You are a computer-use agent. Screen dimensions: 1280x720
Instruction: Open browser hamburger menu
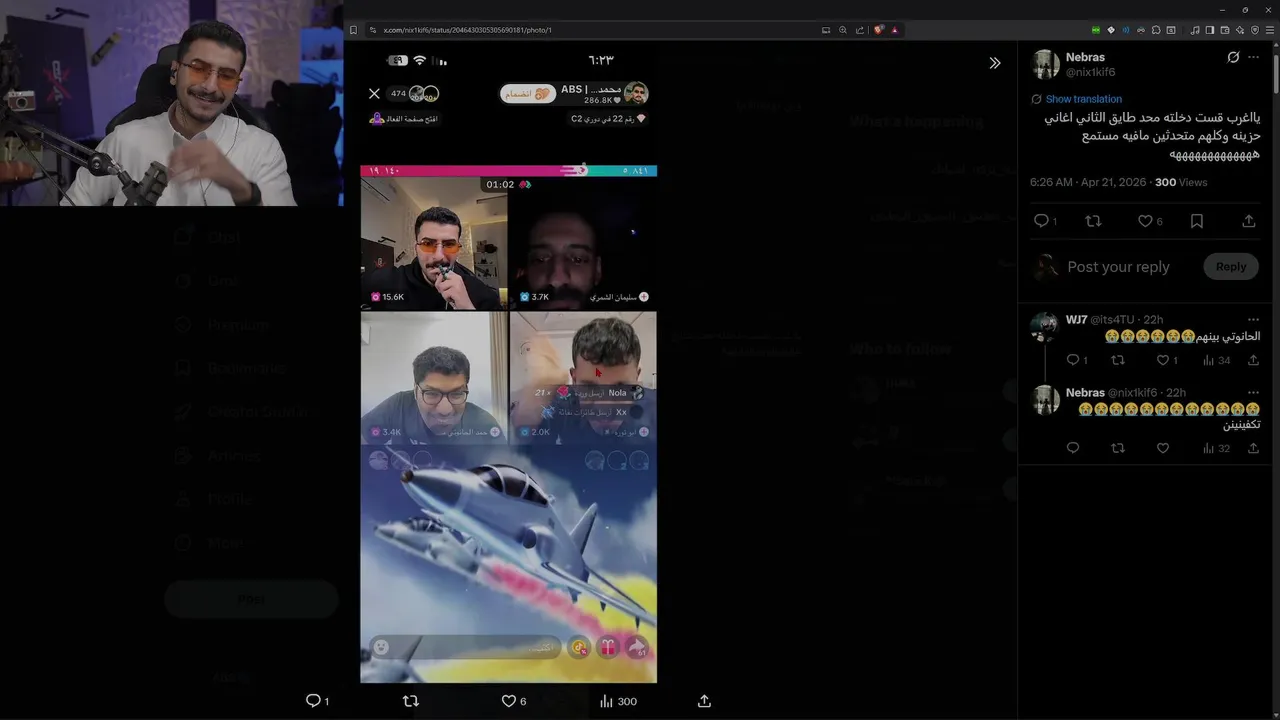click(1271, 30)
